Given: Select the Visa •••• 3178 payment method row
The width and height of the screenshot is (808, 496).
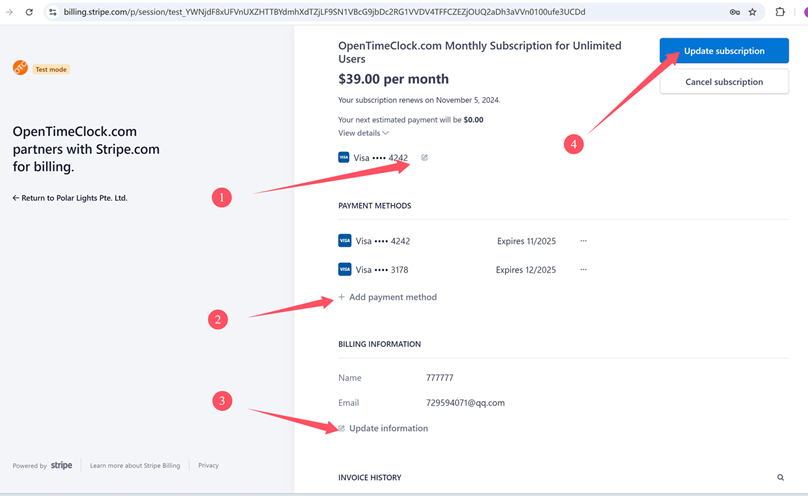Looking at the screenshot, I should pos(463,269).
